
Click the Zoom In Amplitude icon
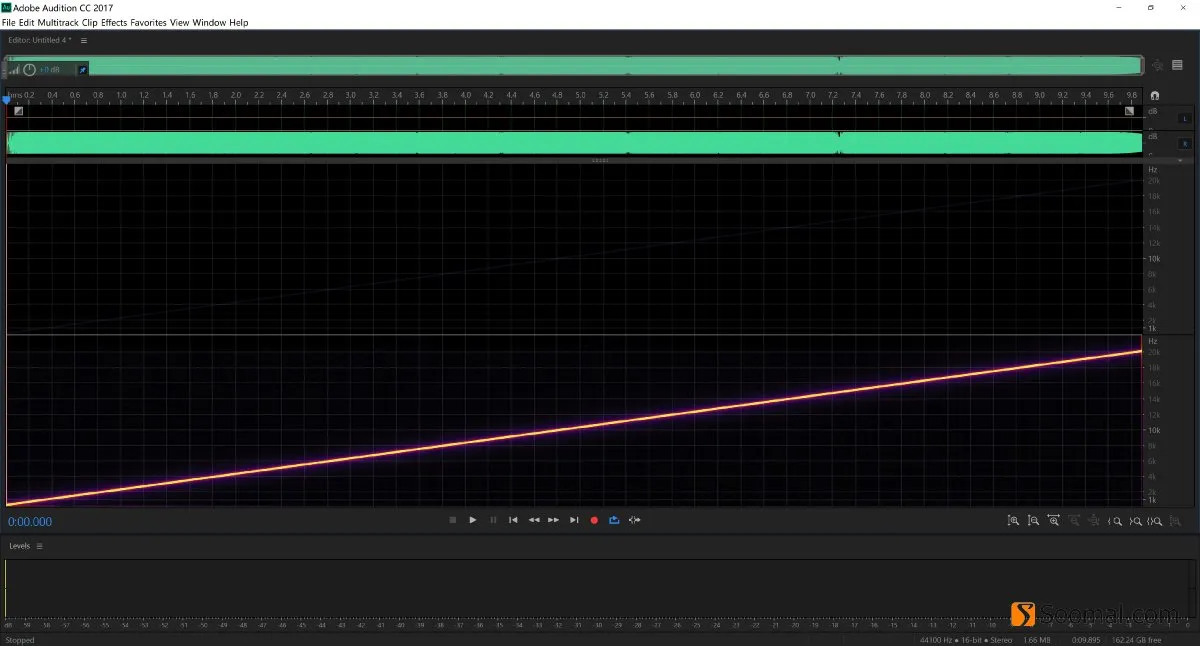point(1013,520)
